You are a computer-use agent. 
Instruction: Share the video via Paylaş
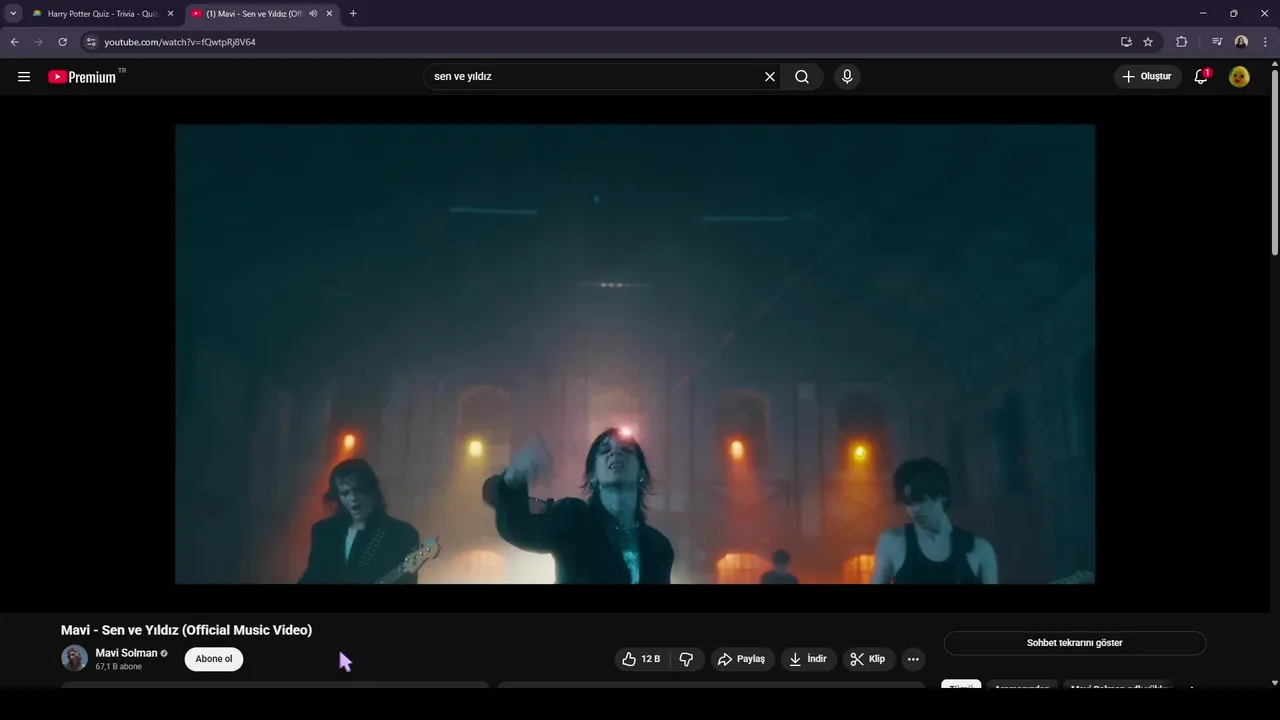pos(742,659)
